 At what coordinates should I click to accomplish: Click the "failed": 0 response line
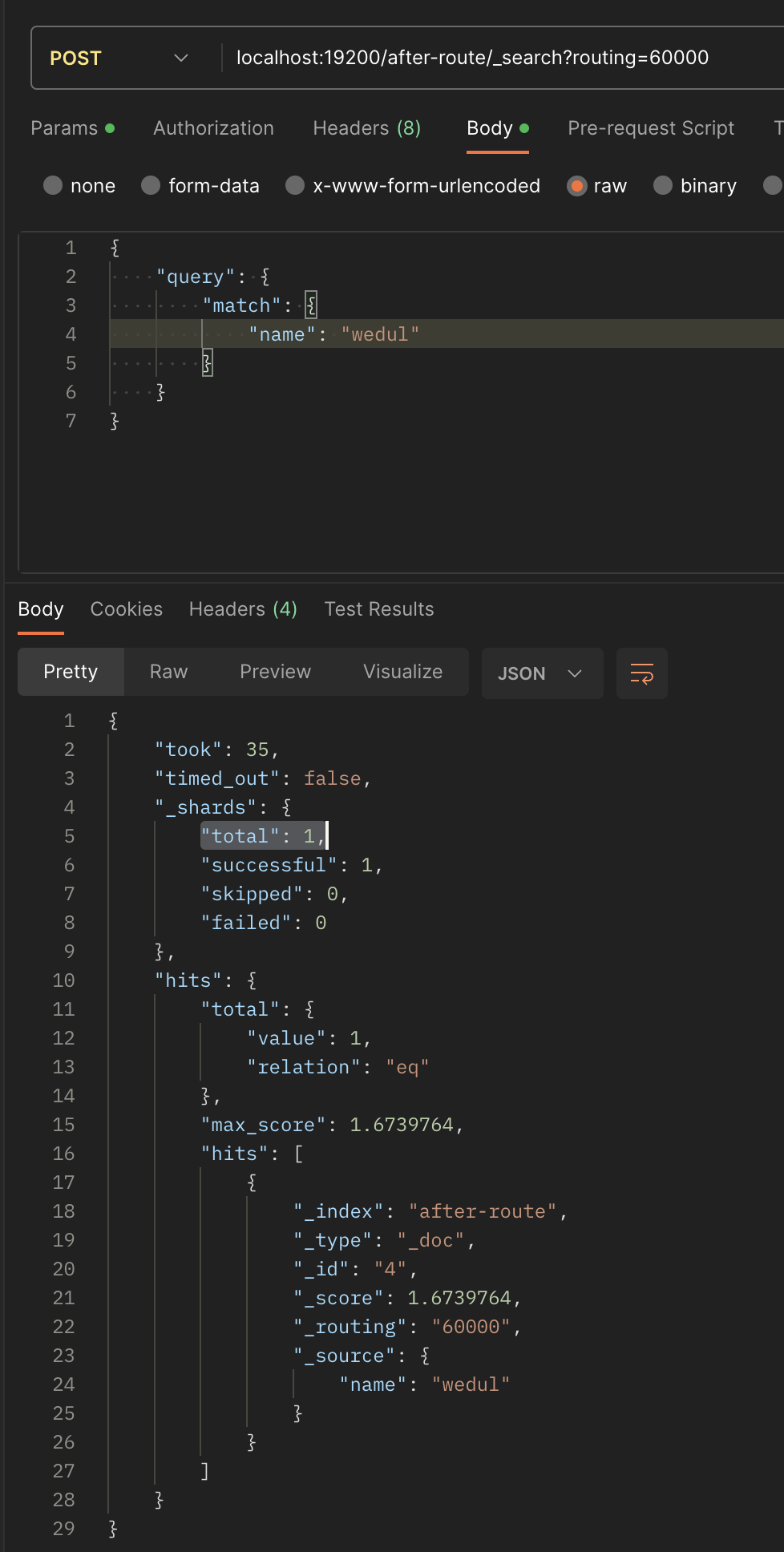[264, 923]
